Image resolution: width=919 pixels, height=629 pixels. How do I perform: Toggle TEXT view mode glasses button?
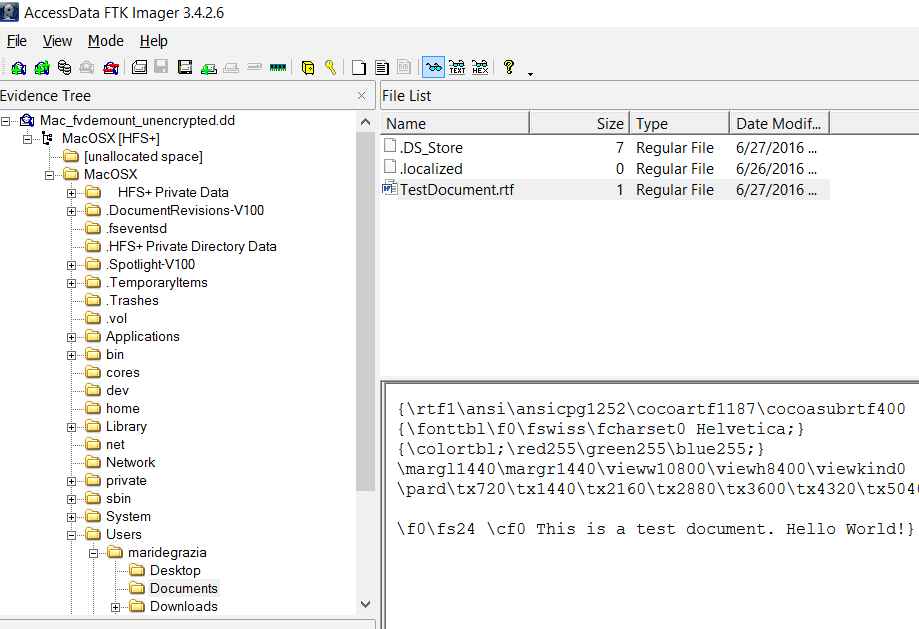coord(457,67)
